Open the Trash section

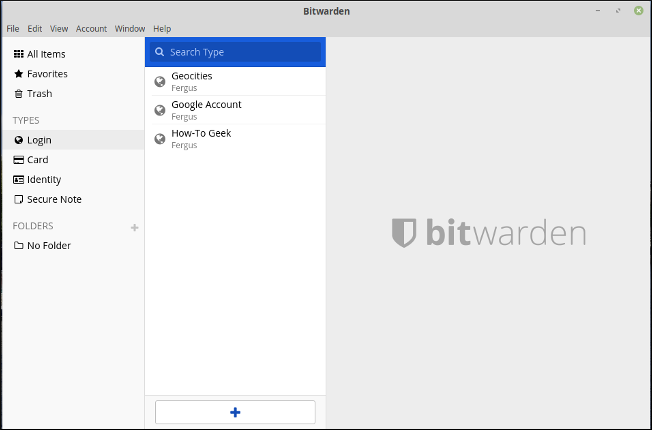(x=73, y=94)
